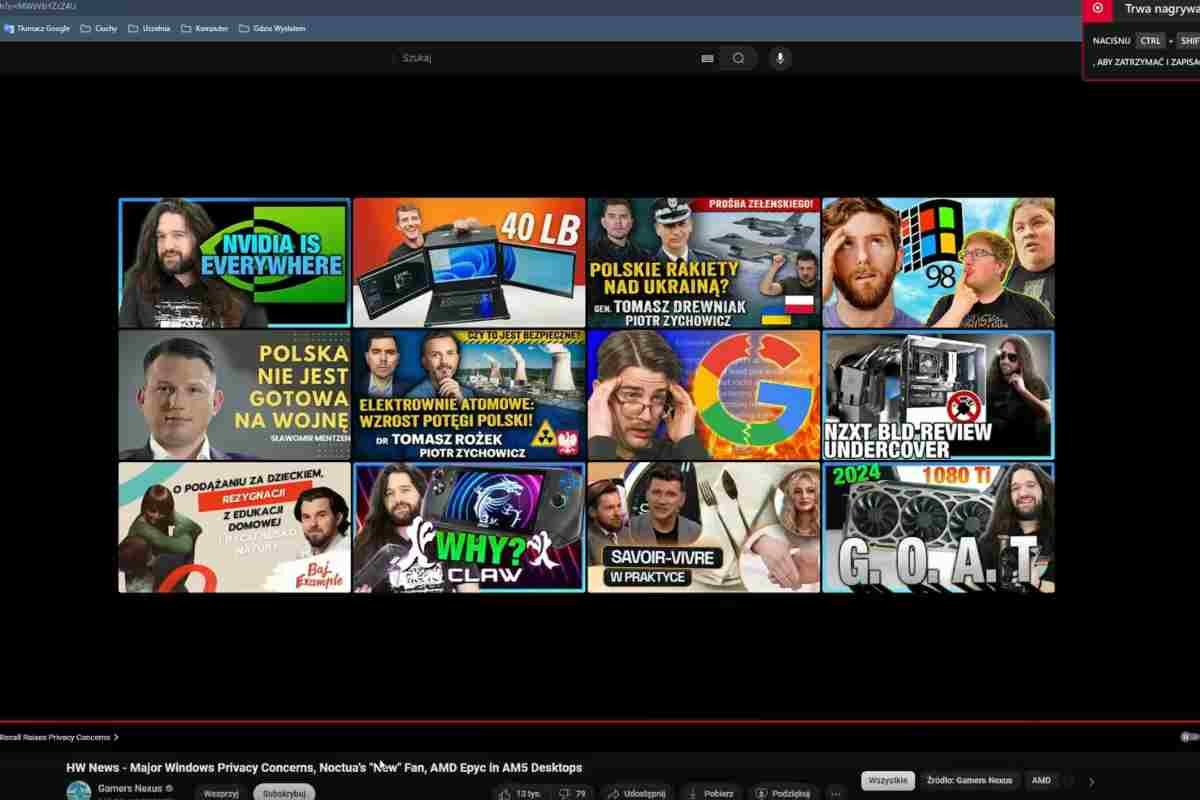Open the Elektrownie Atomowe video thumbnail
This screenshot has height=800, width=1200.
[x=469, y=395]
